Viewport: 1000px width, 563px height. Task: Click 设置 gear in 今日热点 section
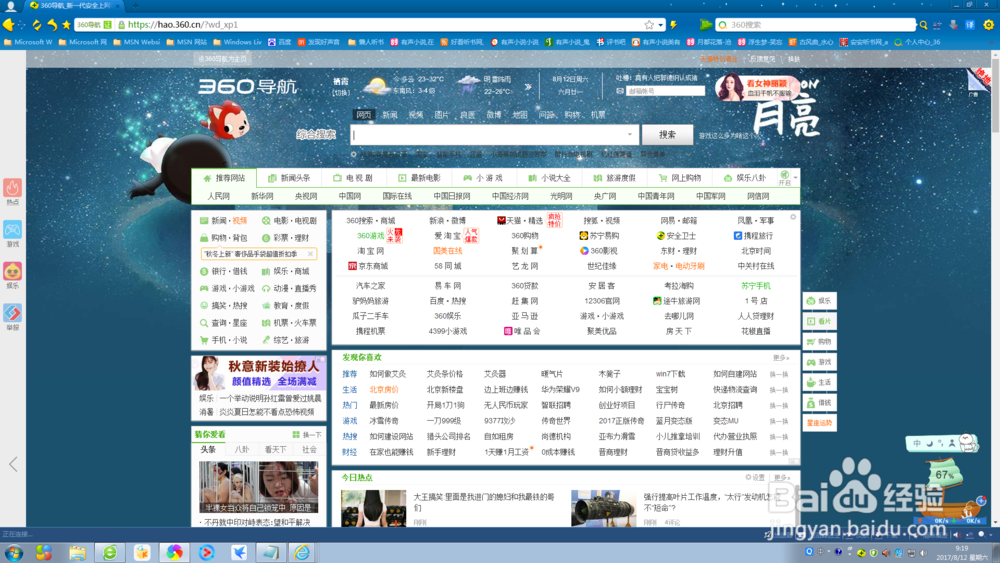755,478
